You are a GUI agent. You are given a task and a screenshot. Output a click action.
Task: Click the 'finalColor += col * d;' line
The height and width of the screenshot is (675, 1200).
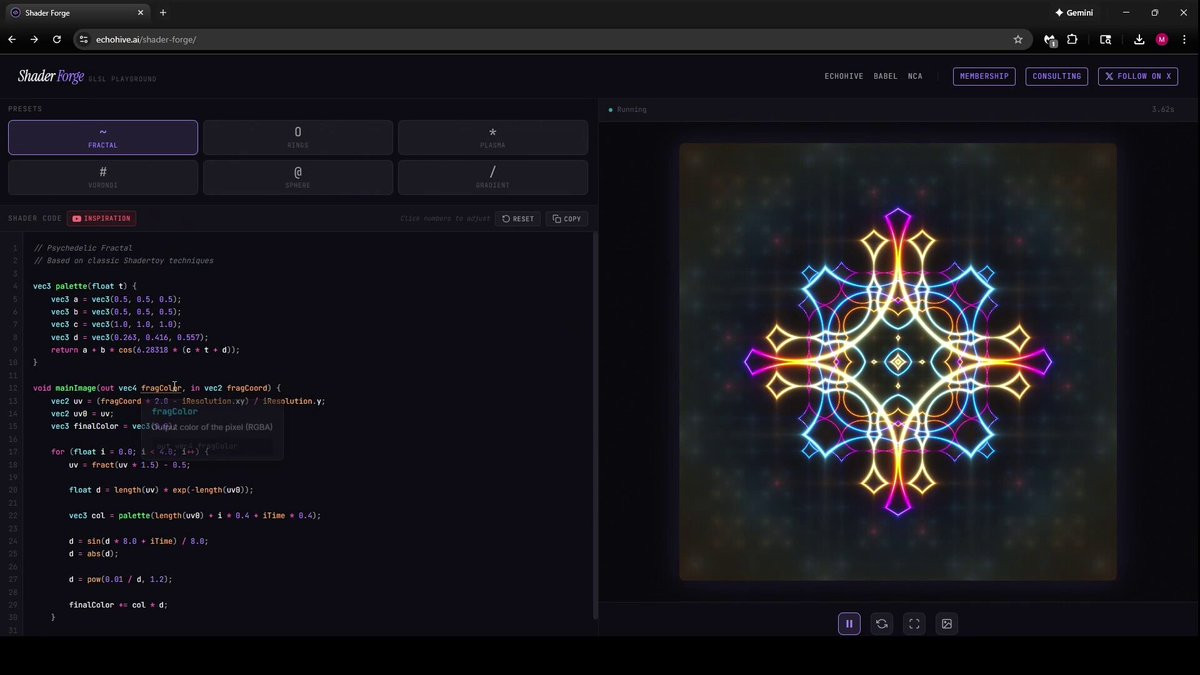tap(118, 605)
